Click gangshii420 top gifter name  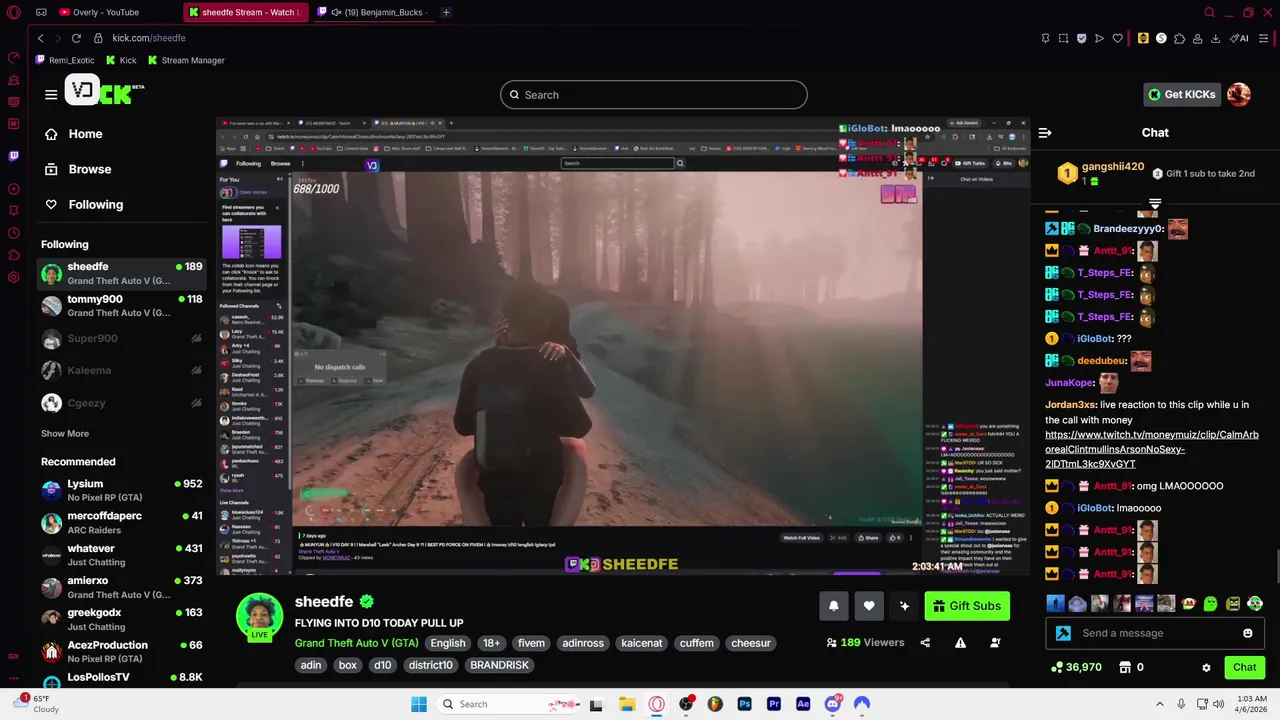(x=1113, y=167)
